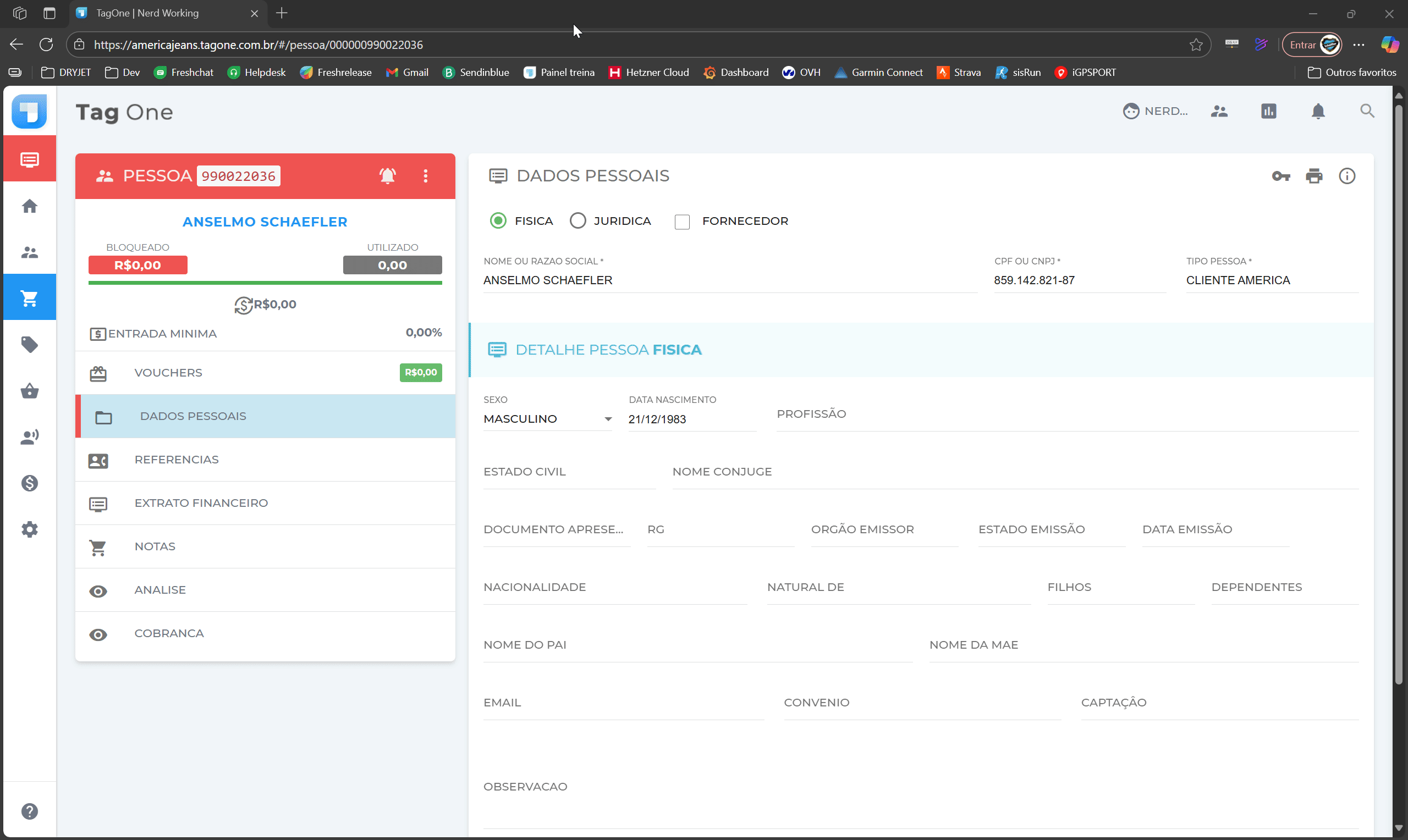The height and width of the screenshot is (840, 1408).
Task: Go to REFERENCIAS section
Action: tap(176, 460)
